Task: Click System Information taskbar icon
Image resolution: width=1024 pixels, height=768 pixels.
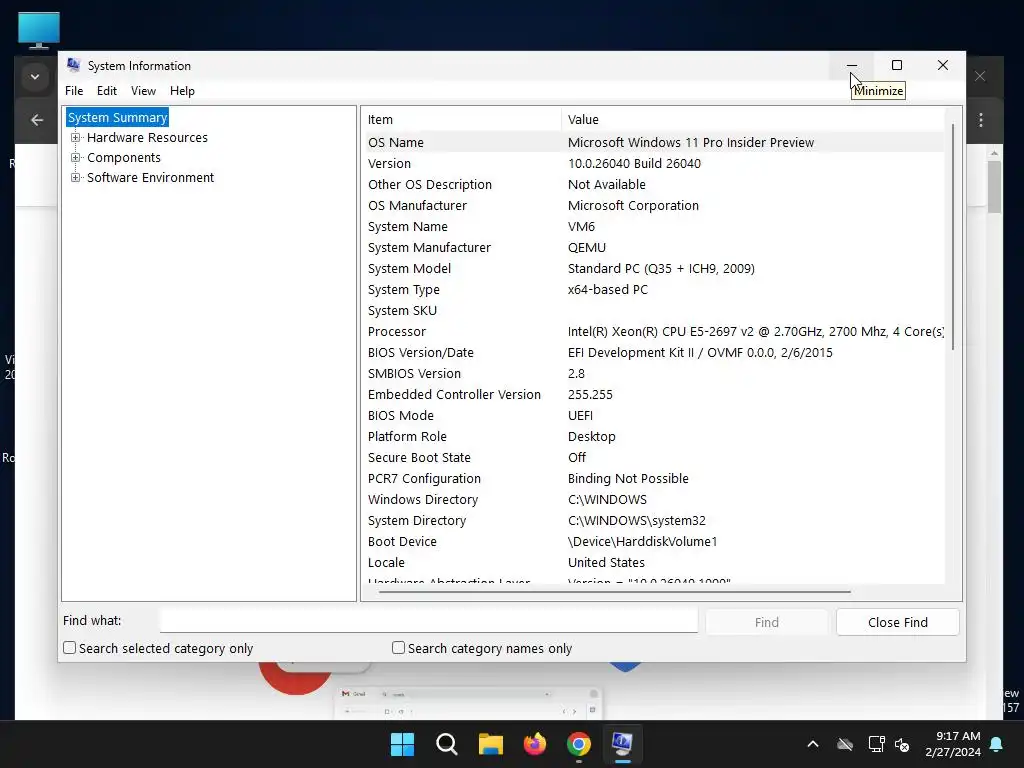Action: coord(622,744)
